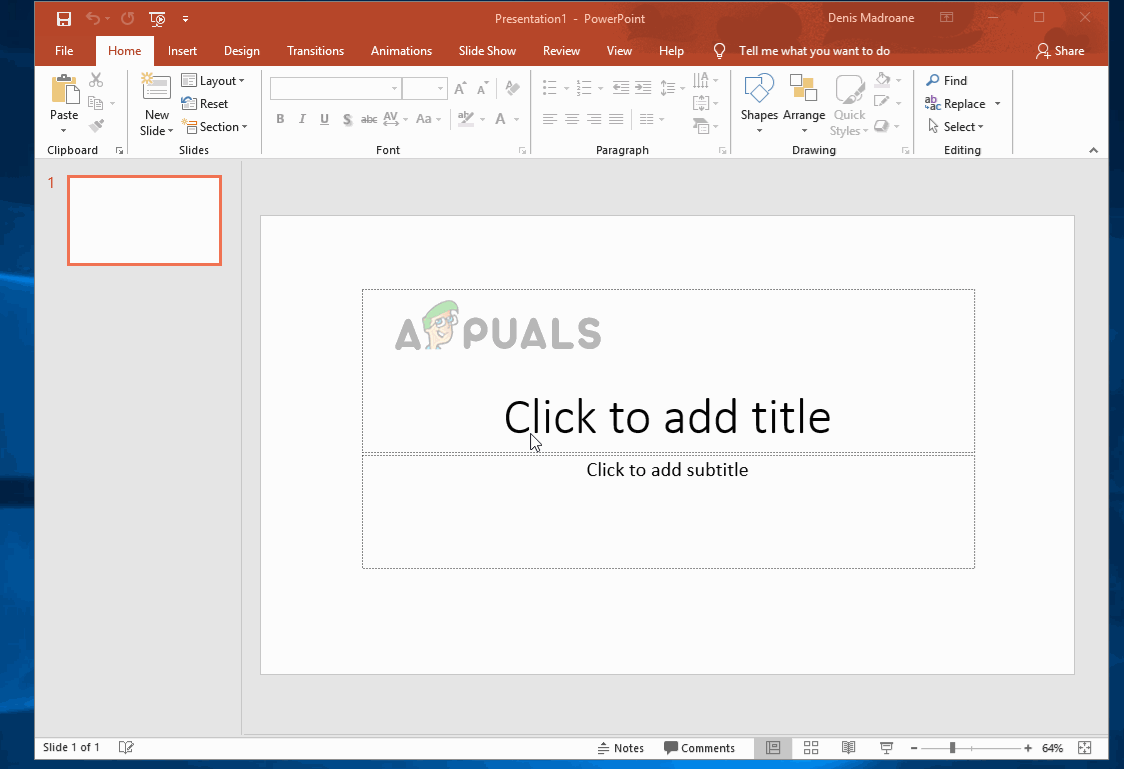The image size is (1124, 769).
Task: Open Slide Sorter view in status bar
Action: coord(811,748)
